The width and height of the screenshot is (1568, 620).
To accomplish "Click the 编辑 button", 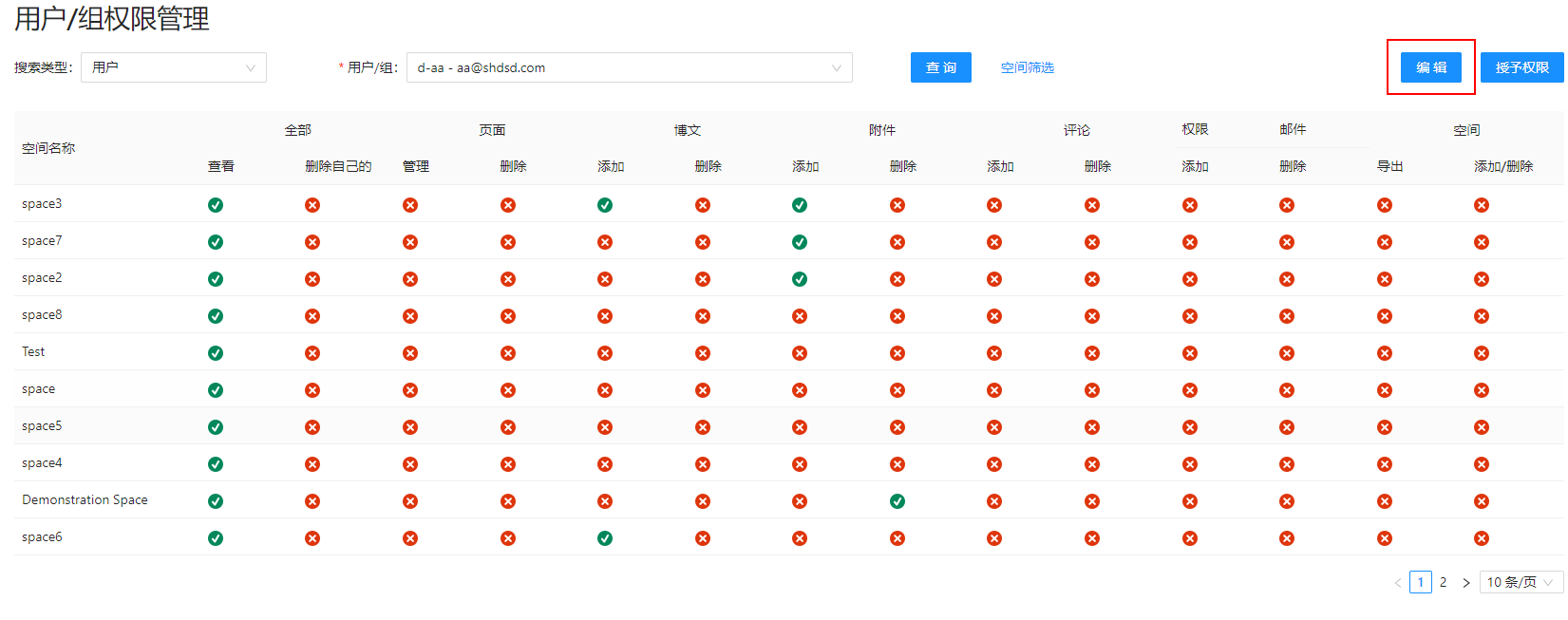I will 1430,67.
